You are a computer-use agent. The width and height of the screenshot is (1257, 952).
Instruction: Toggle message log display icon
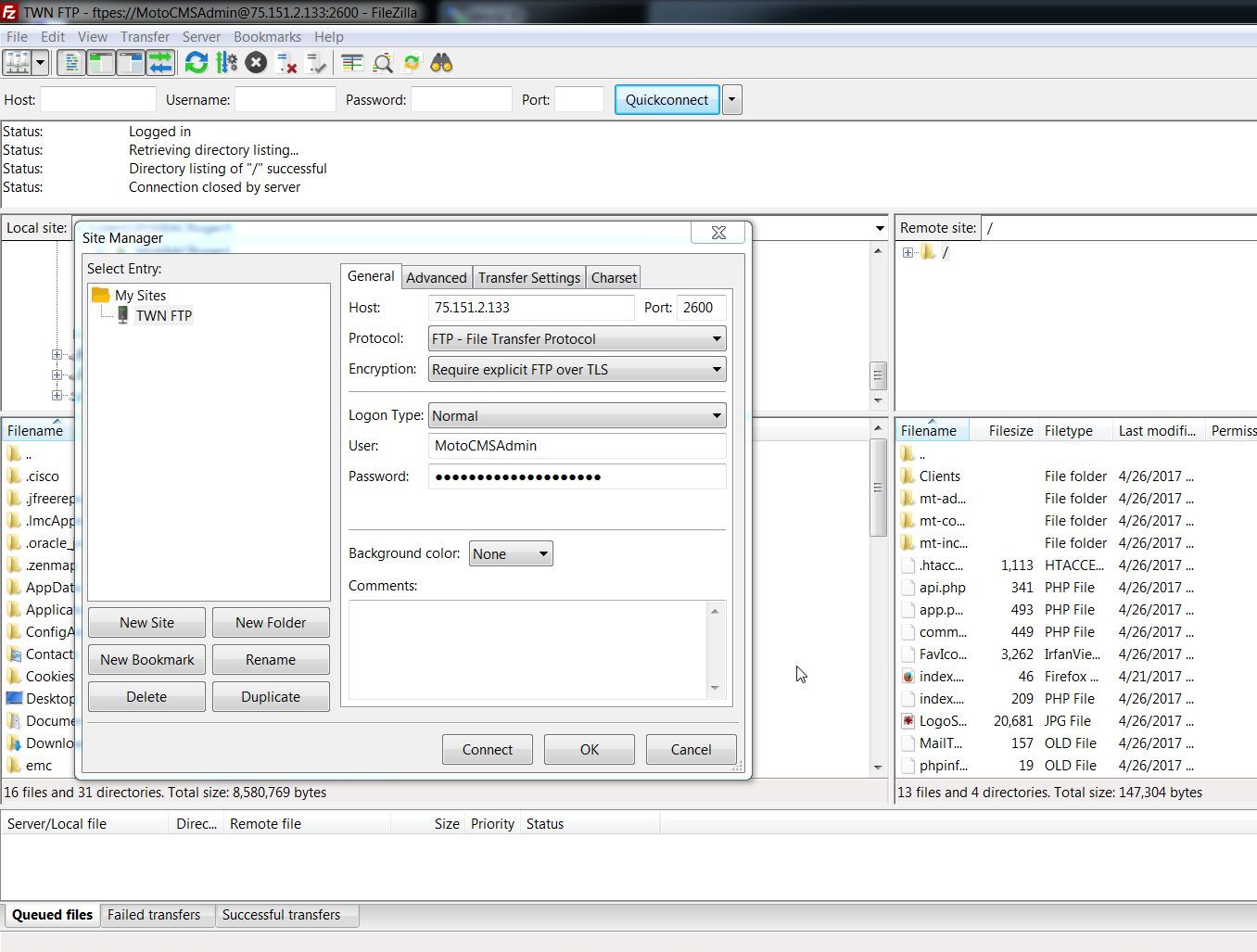point(70,63)
